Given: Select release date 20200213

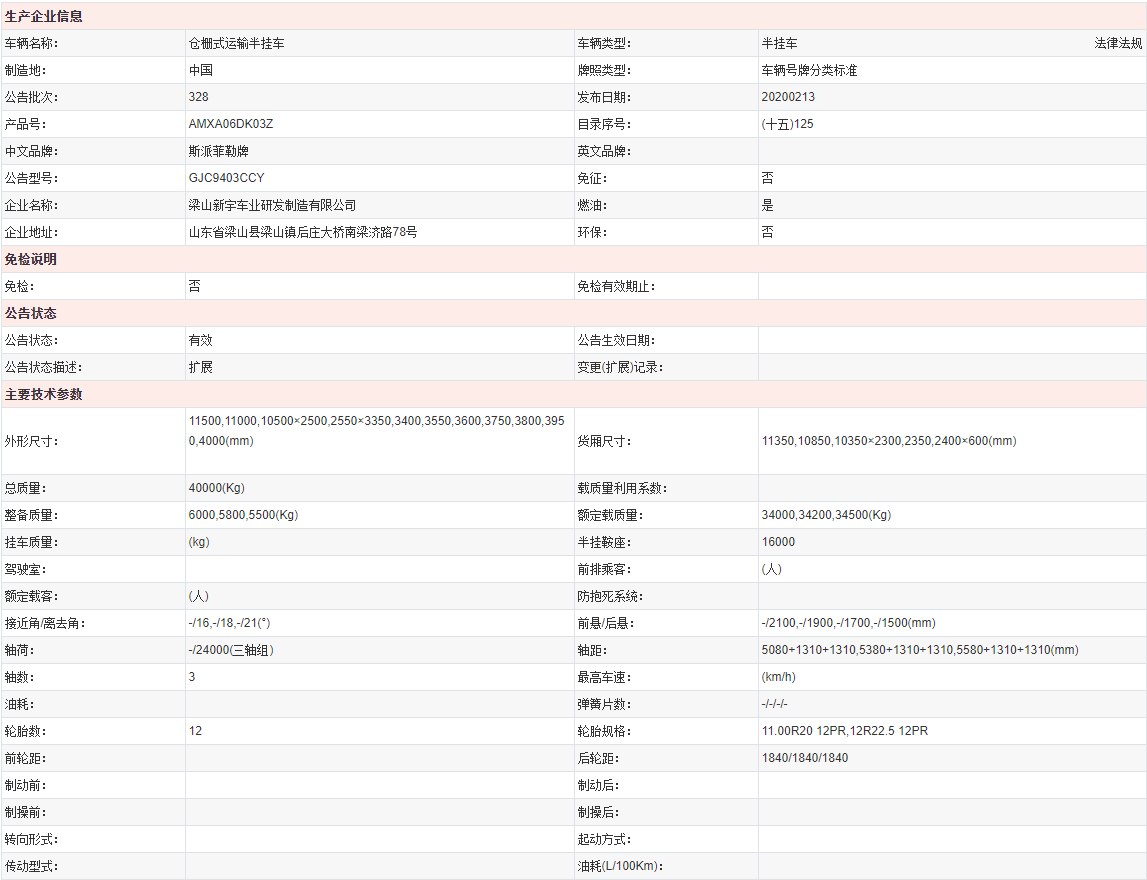Looking at the screenshot, I should pos(788,98).
